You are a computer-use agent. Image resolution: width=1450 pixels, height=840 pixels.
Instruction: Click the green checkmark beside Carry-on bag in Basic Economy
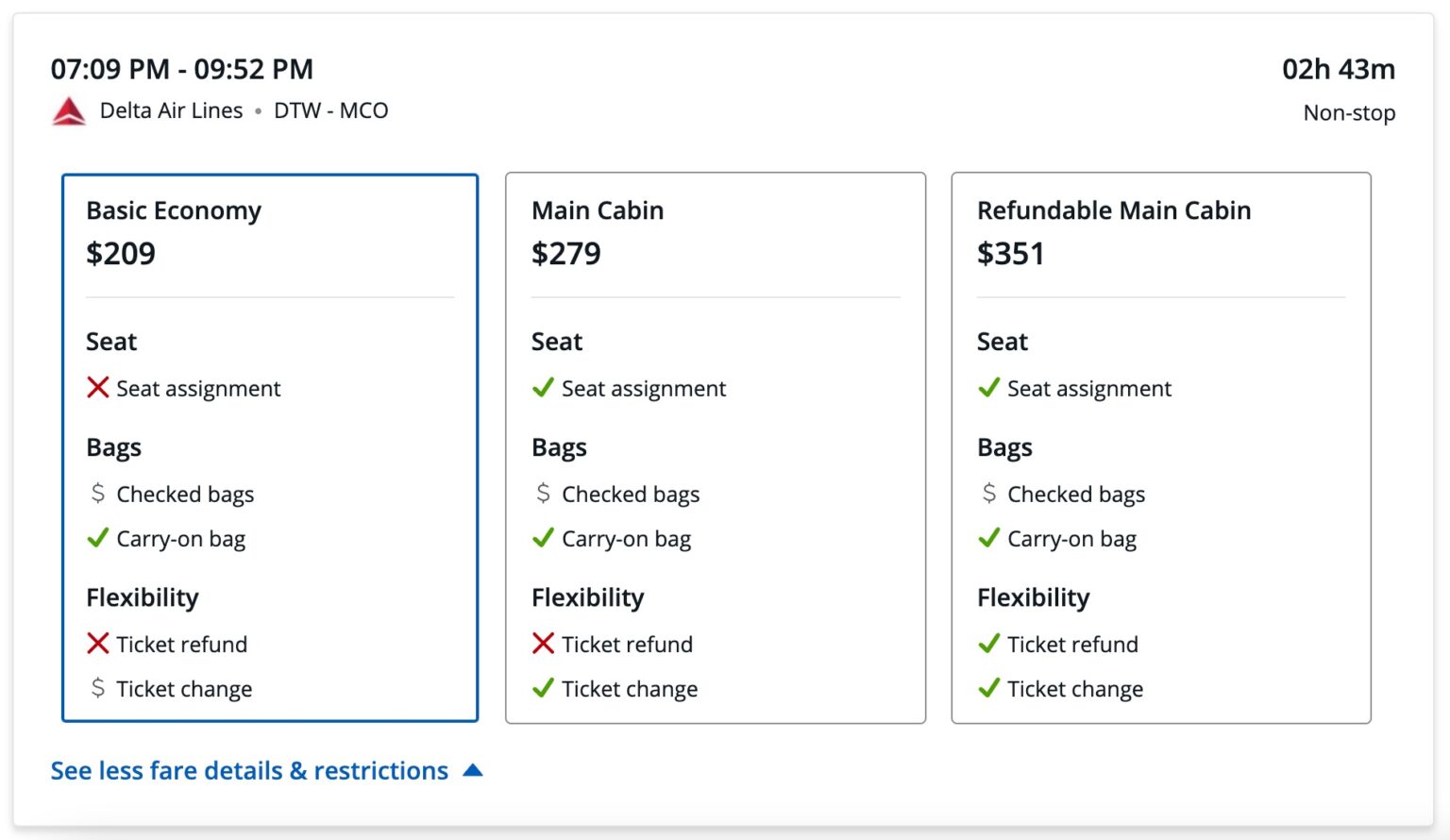[97, 537]
